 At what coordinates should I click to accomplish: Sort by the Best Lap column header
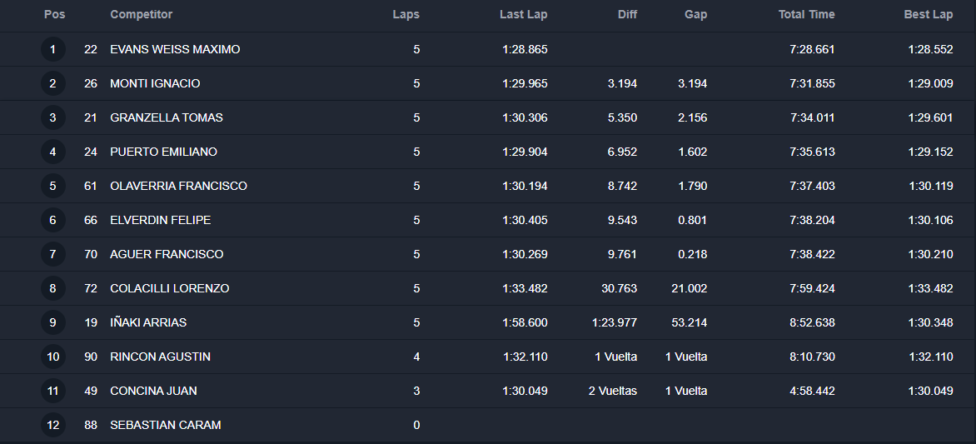[928, 14]
